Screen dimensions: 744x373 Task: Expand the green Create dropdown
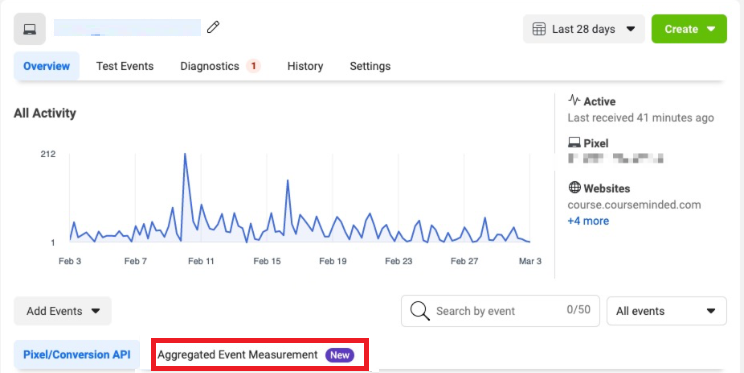[x=689, y=29]
